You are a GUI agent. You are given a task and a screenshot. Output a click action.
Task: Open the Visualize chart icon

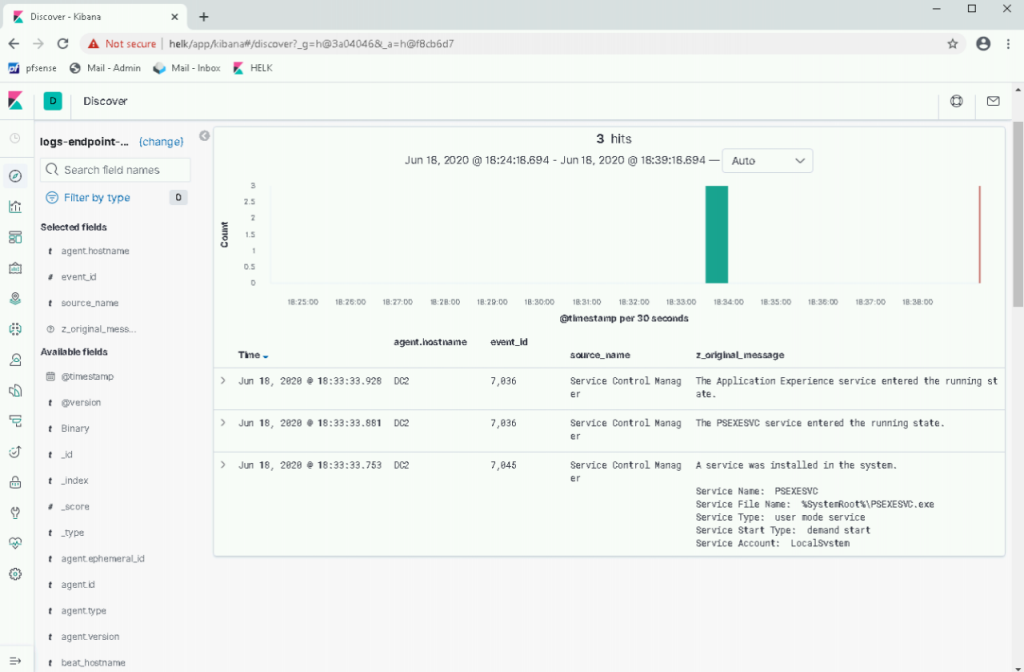pyautogui.click(x=15, y=207)
